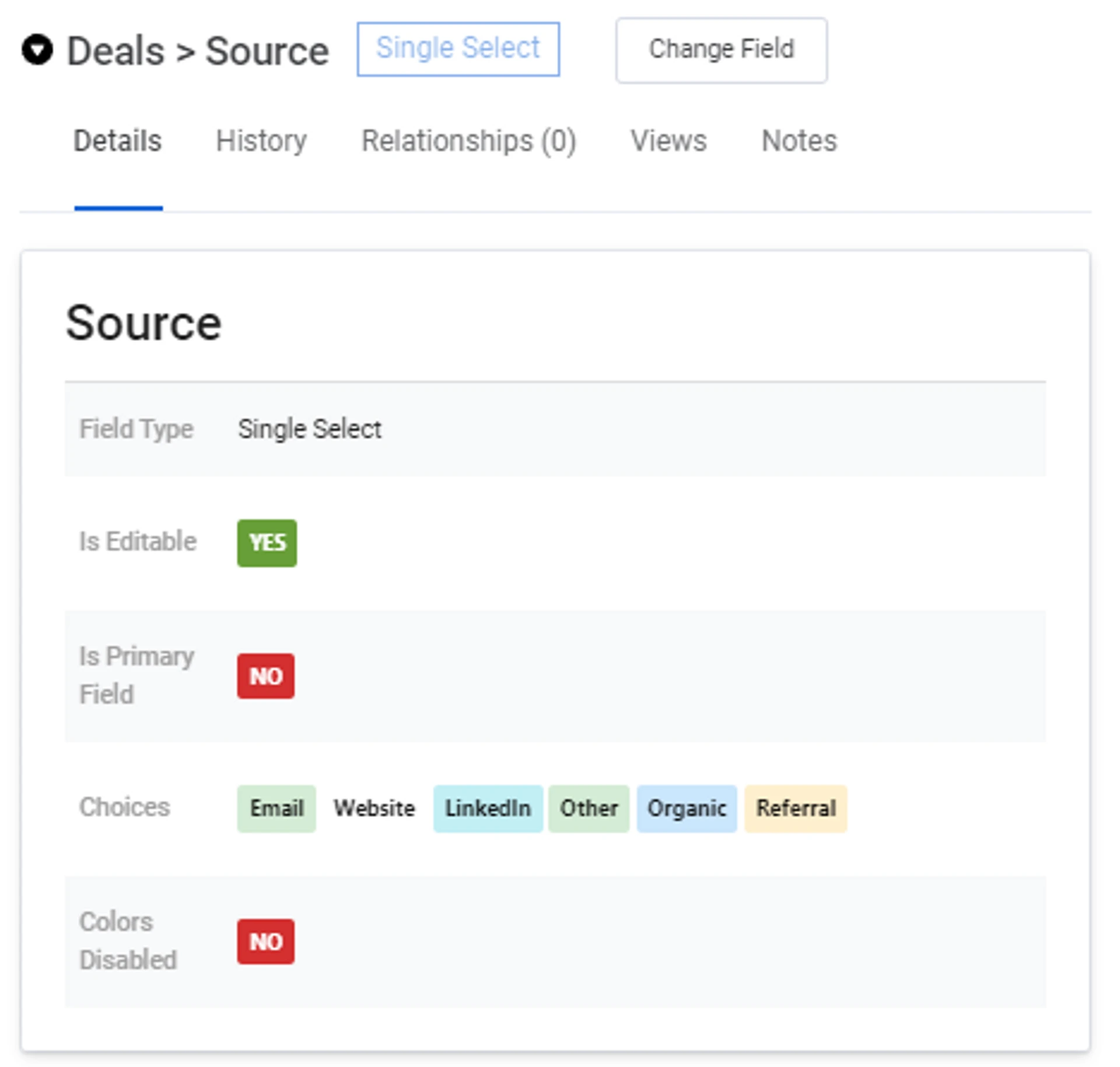The image size is (1120, 1067).
Task: Click the Source card heading
Action: (143, 323)
